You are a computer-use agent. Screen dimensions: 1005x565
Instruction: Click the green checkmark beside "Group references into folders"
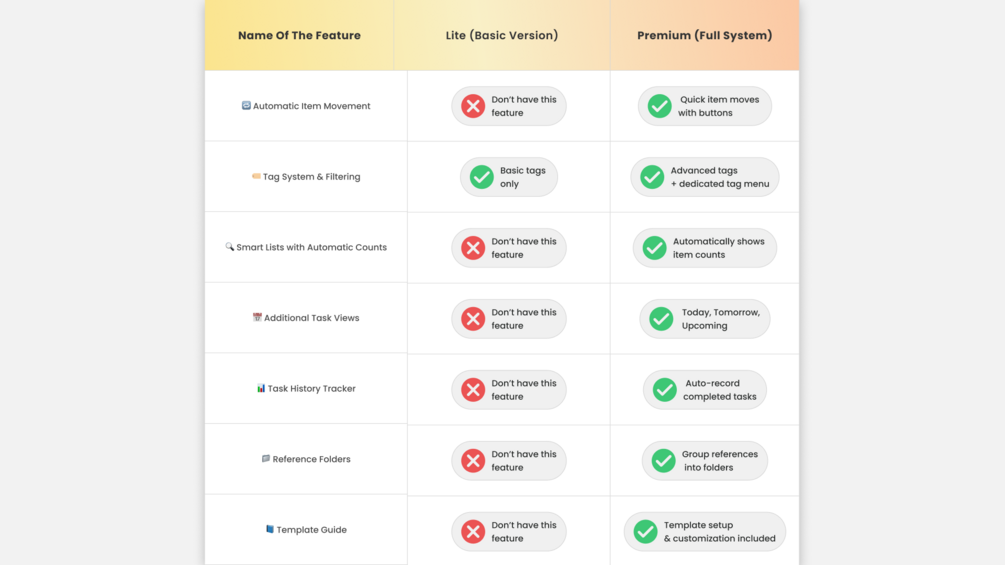click(x=663, y=461)
